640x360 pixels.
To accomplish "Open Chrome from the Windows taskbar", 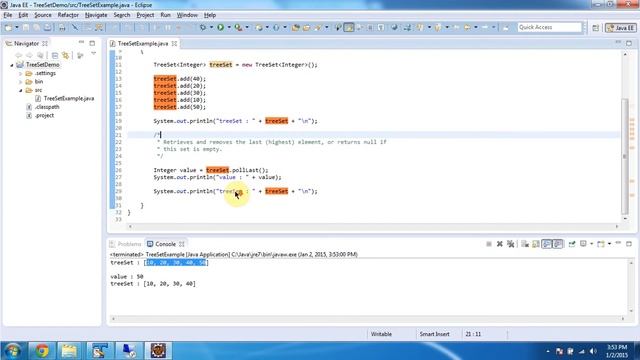I will (42, 351).
